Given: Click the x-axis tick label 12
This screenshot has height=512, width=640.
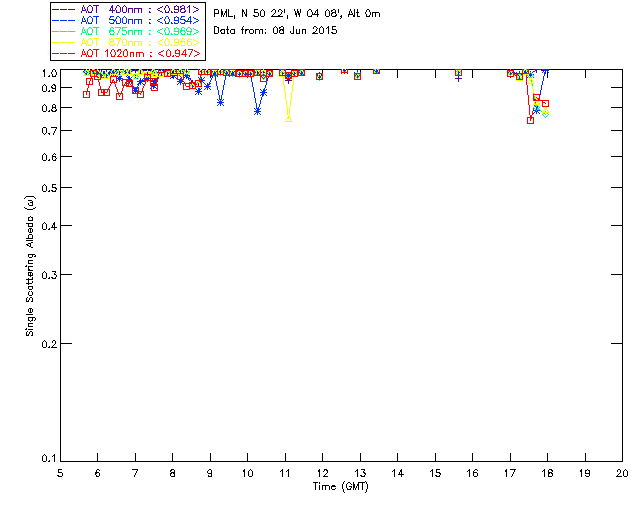Looking at the screenshot, I should click(322, 473).
